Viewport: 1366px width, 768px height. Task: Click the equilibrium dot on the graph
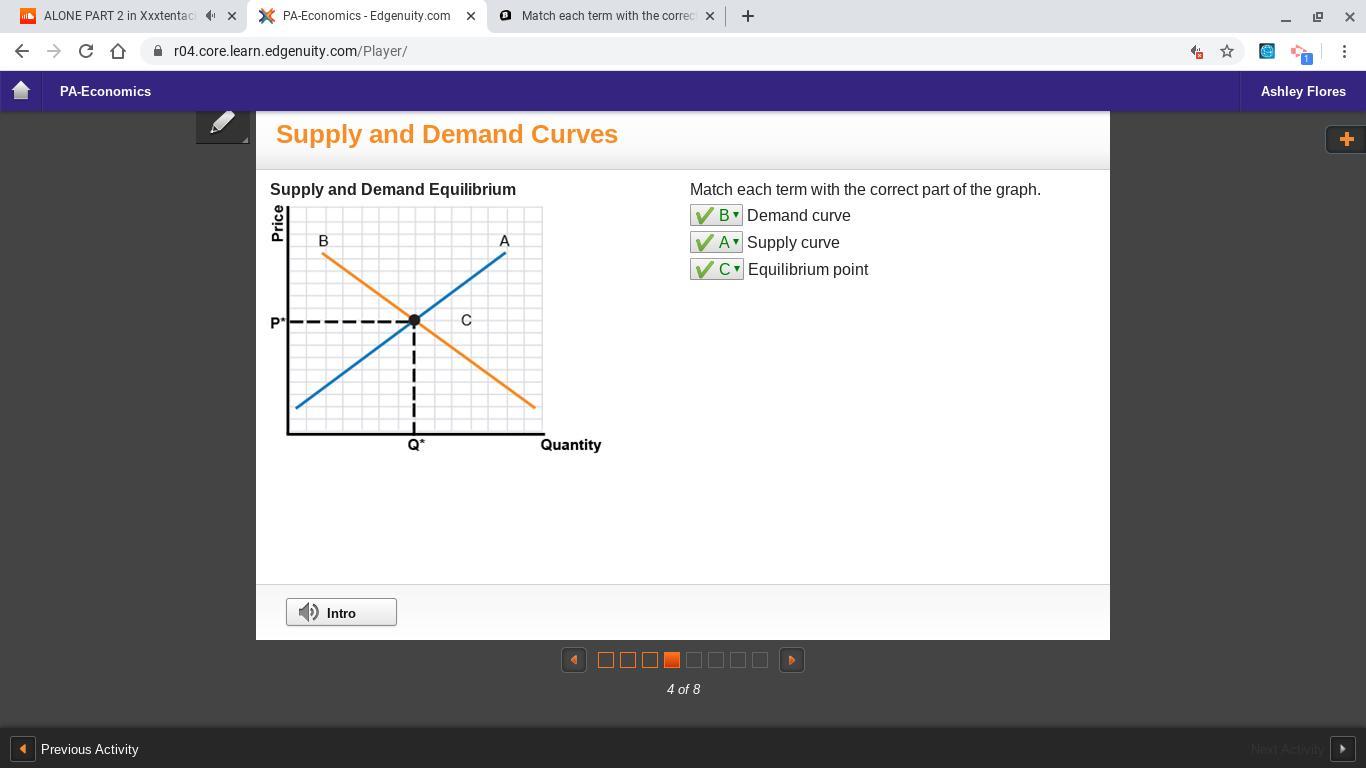414,320
